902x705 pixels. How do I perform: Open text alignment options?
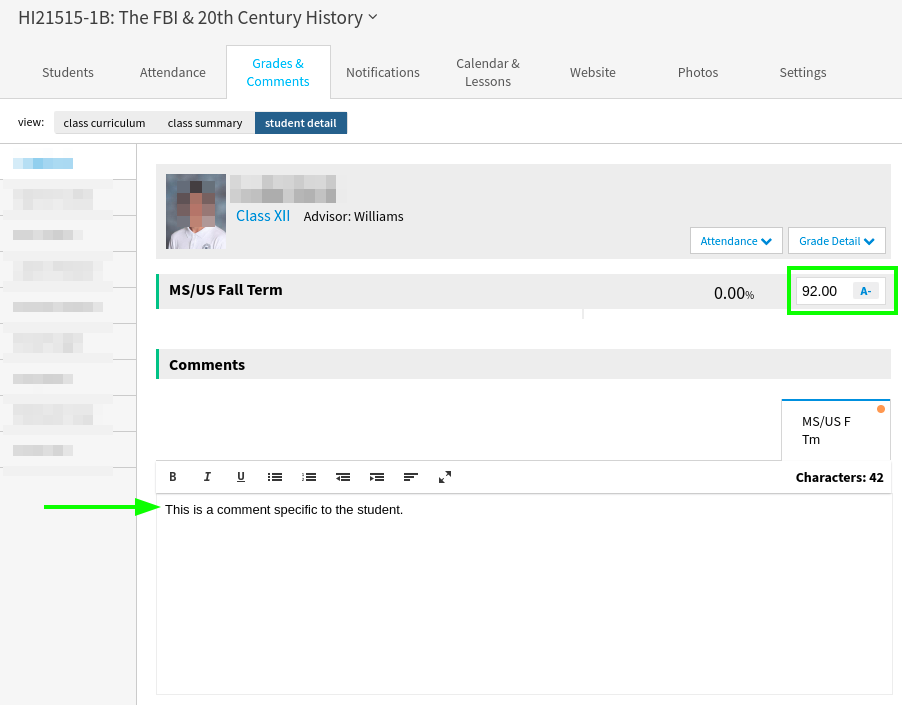coord(411,477)
